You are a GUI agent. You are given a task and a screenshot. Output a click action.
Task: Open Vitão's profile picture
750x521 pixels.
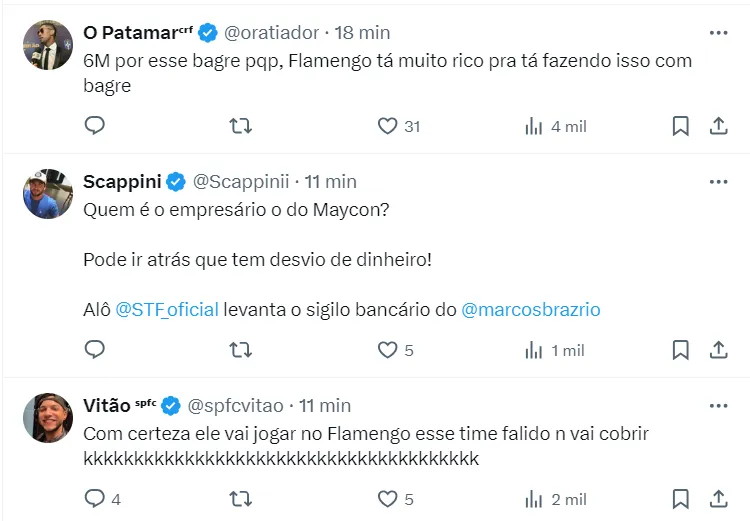coord(47,418)
